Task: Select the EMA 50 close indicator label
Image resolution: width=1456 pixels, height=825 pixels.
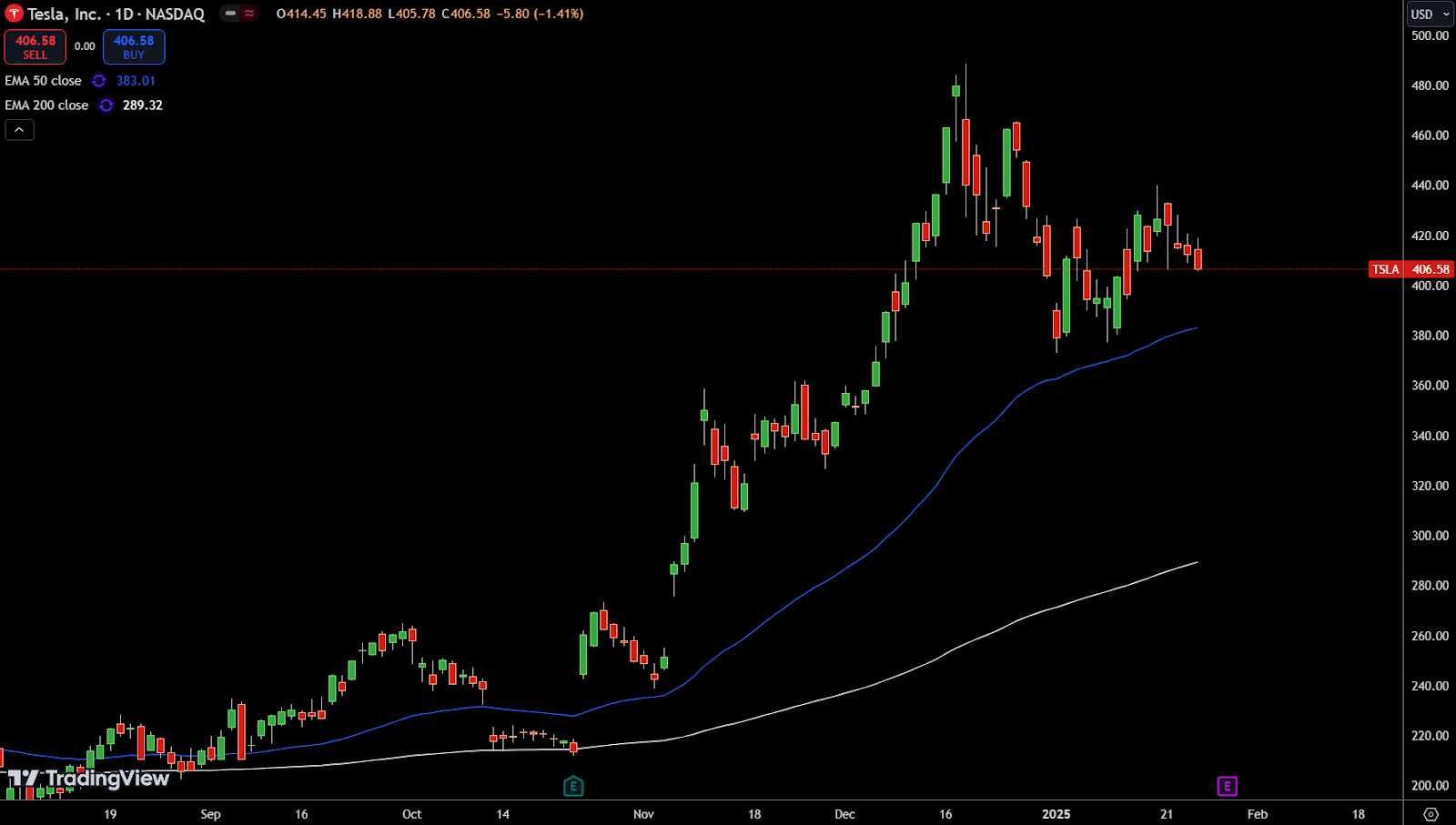Action: click(x=43, y=81)
